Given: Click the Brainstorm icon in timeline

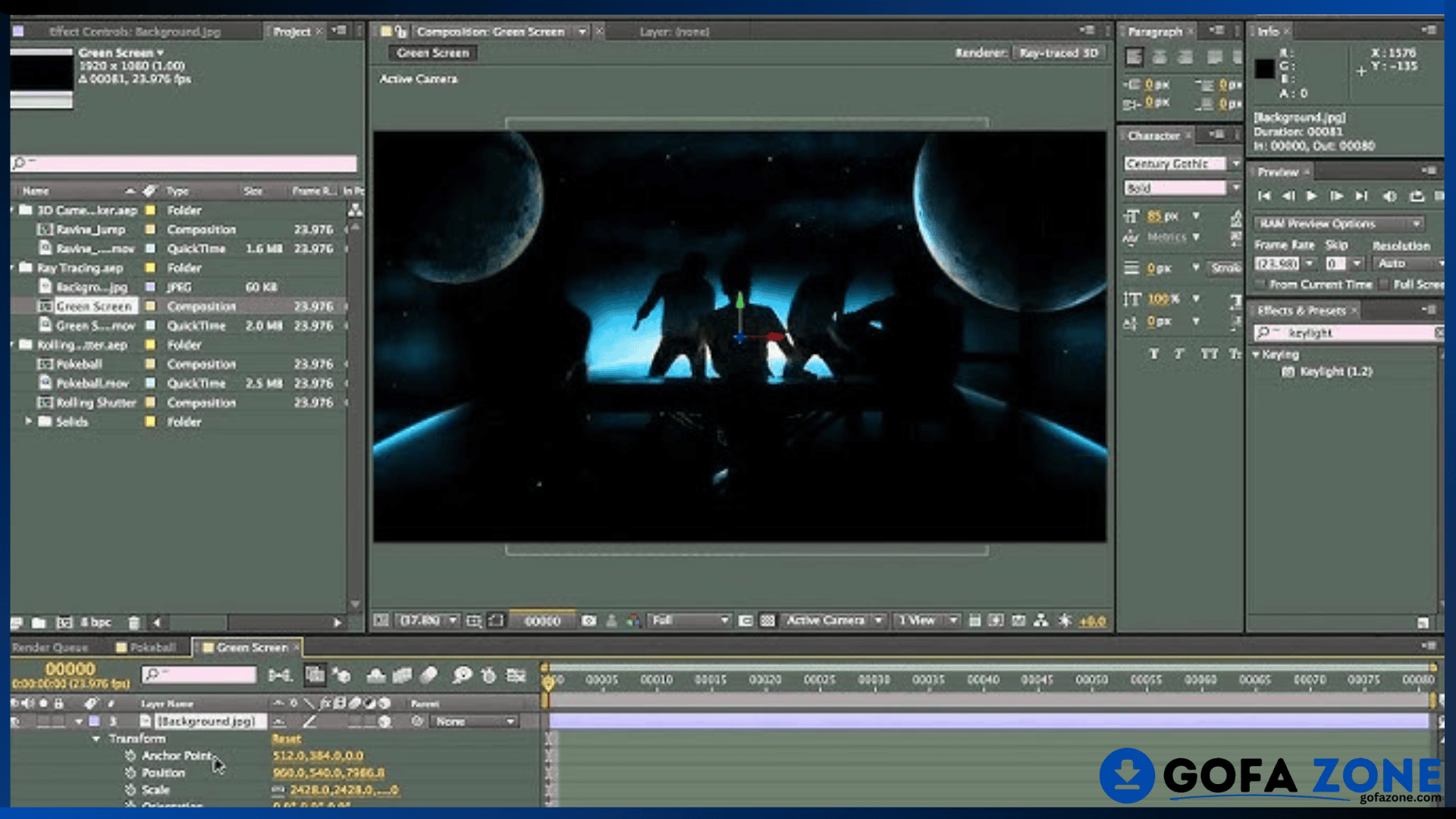Looking at the screenshot, I should (x=462, y=675).
